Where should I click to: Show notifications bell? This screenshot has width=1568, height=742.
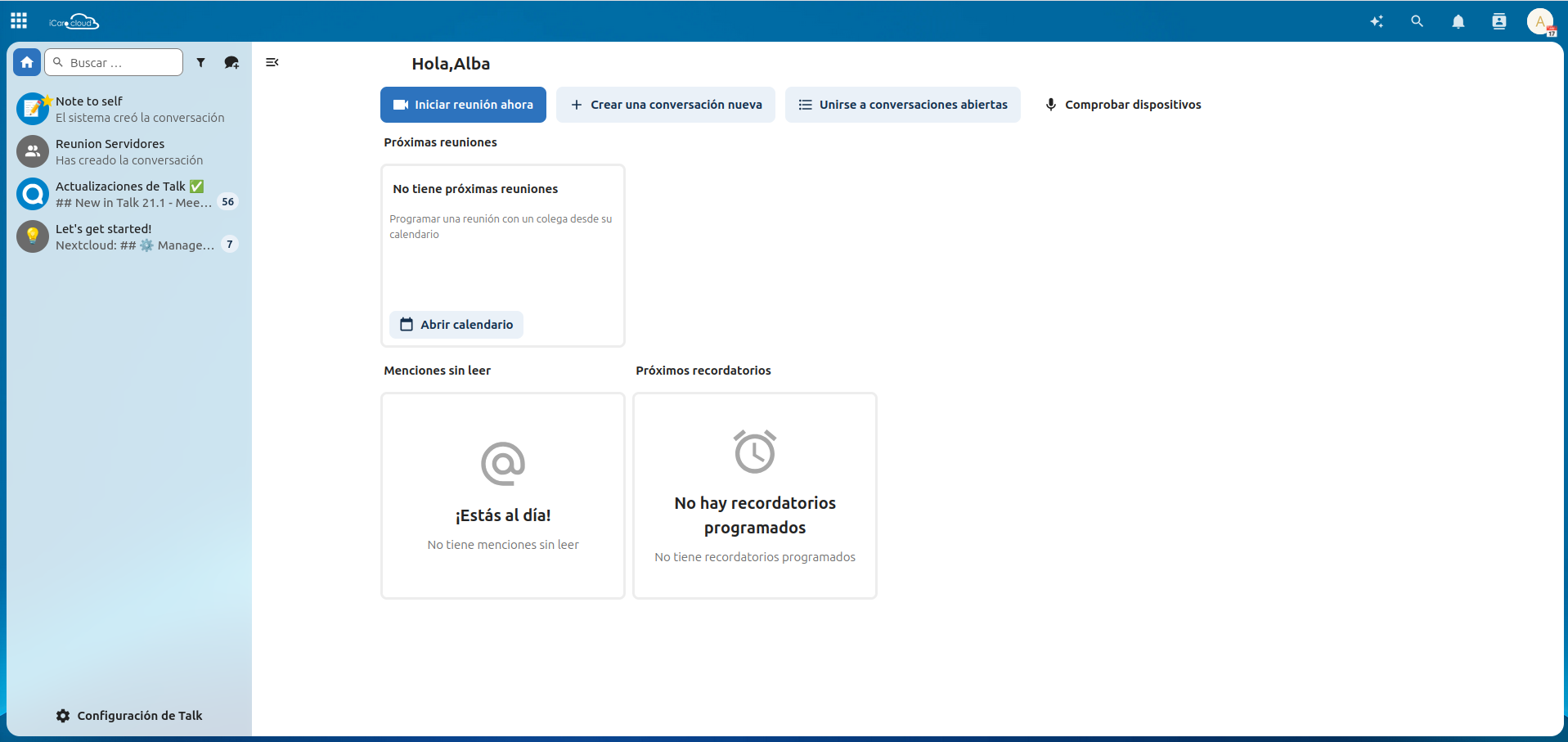[x=1458, y=21]
